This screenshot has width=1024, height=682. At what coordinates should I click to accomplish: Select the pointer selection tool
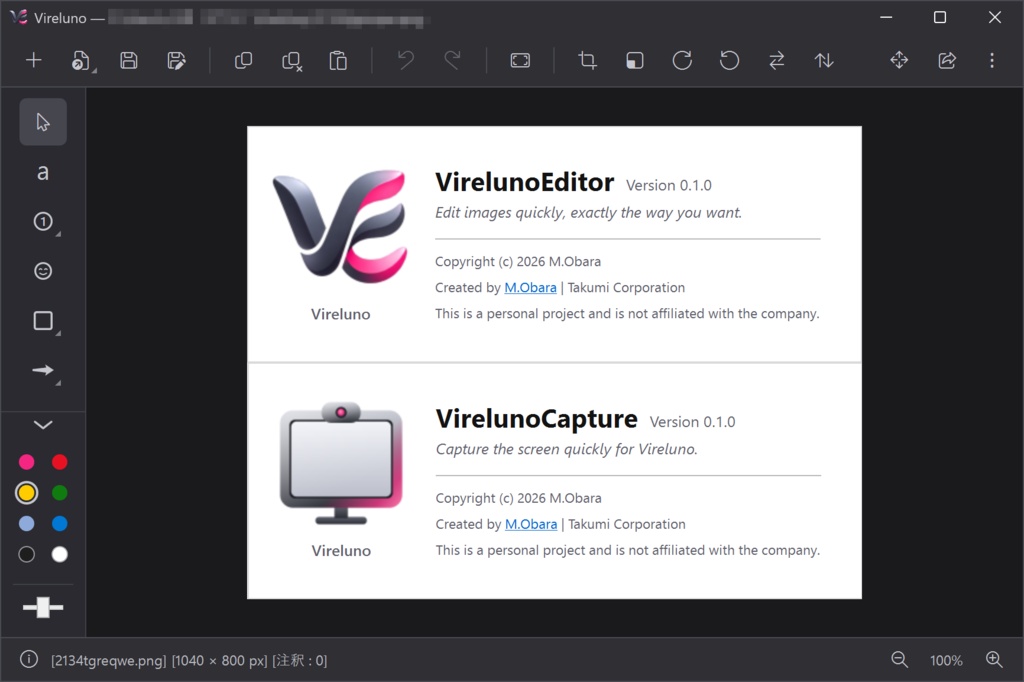coord(43,122)
